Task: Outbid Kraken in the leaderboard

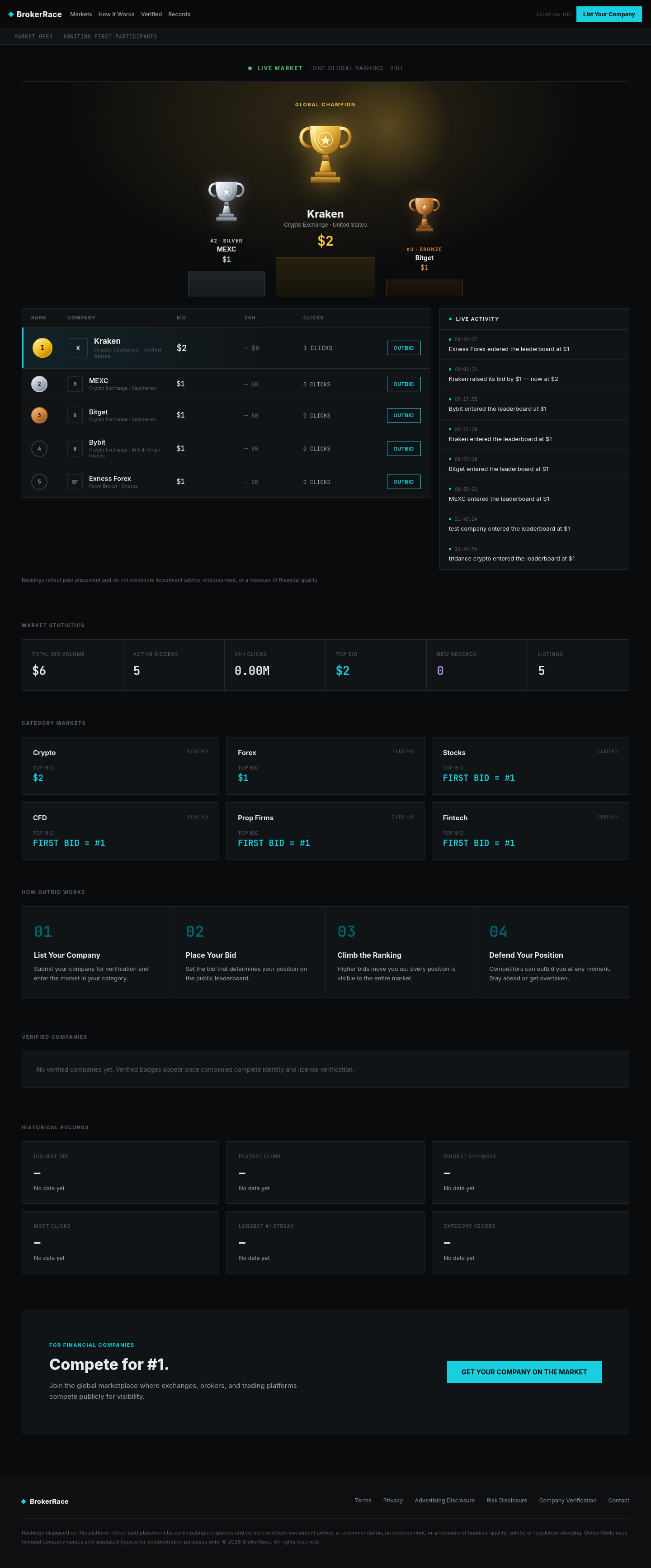Action: pyautogui.click(x=403, y=347)
